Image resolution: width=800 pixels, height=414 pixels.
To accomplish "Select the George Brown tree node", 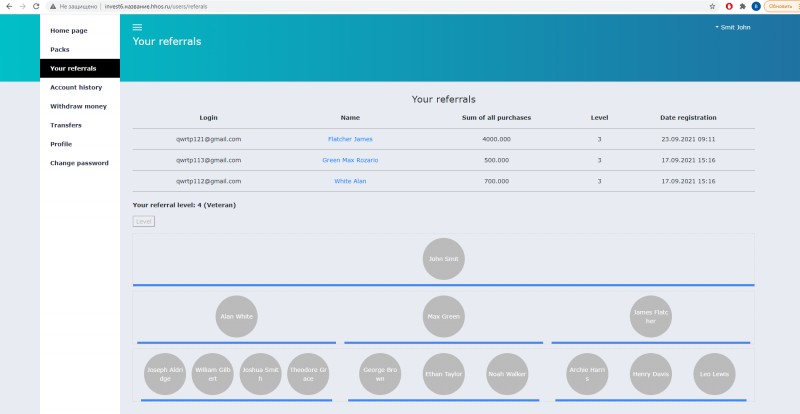I will pyautogui.click(x=380, y=374).
